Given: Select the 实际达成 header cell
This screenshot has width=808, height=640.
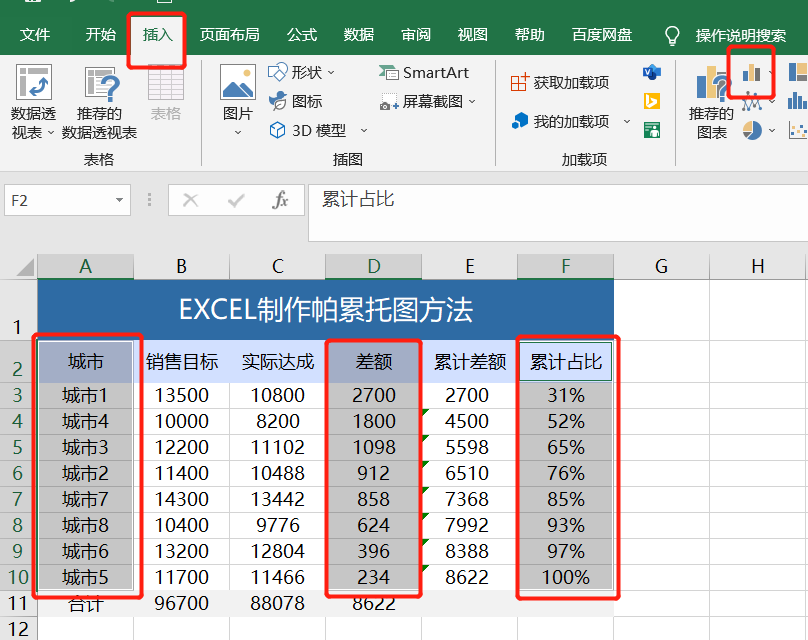Looking at the screenshot, I should pos(277,361).
